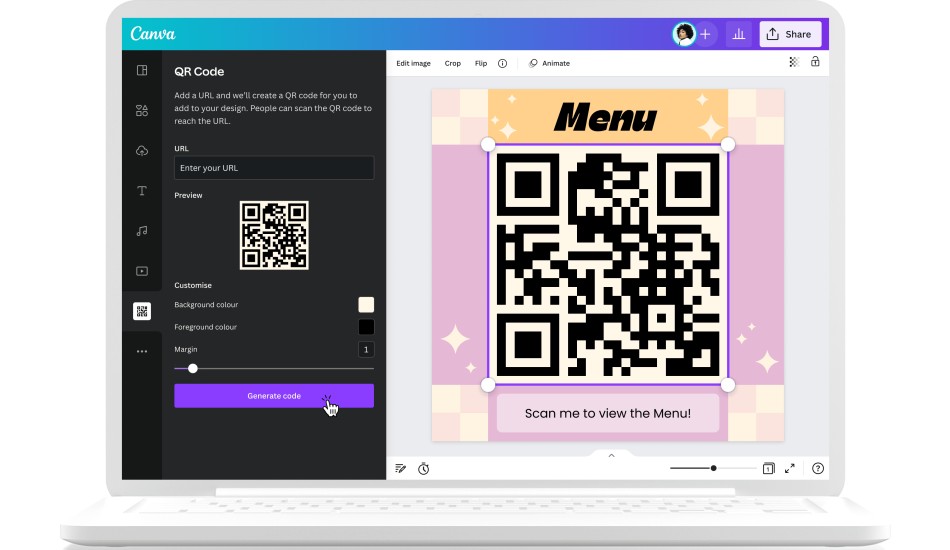
Task: Click the Margin value box
Action: [x=366, y=350]
